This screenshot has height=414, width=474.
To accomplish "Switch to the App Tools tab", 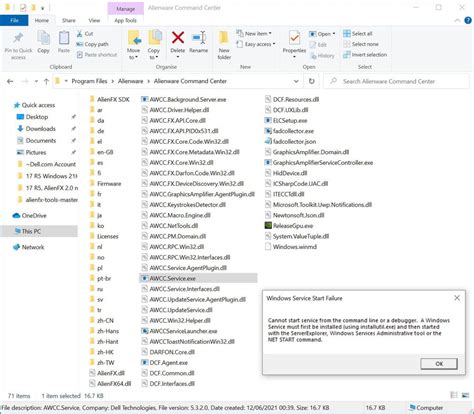I will 125,20.
